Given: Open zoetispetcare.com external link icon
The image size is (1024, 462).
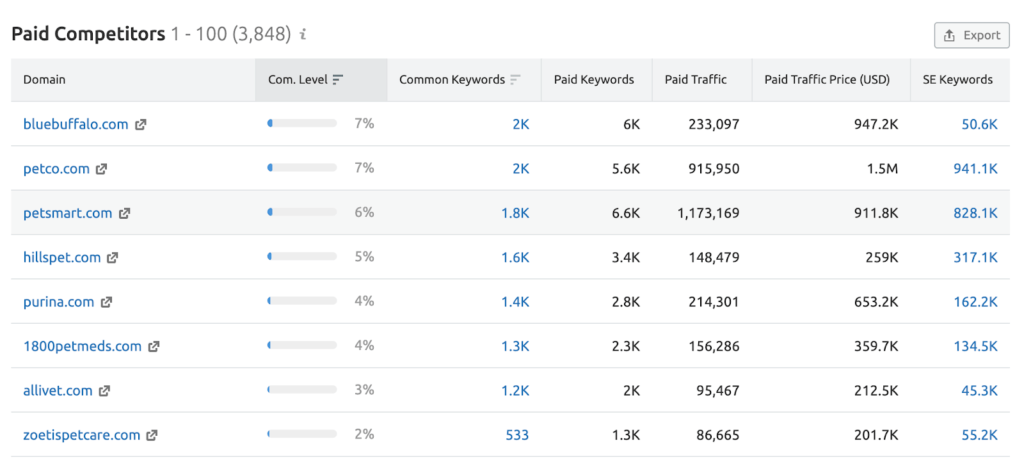Looking at the screenshot, I should 152,436.
